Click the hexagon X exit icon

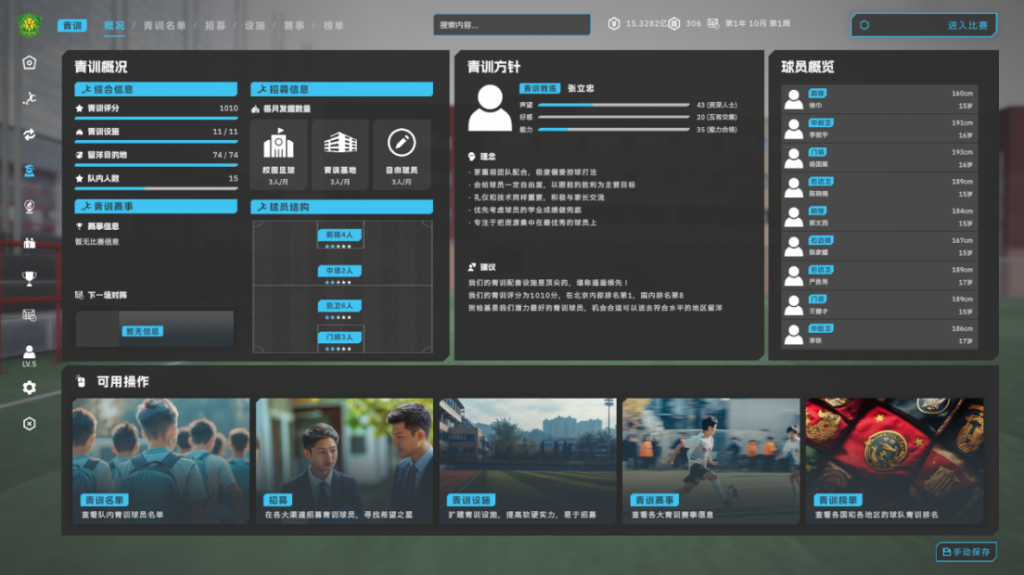click(29, 423)
